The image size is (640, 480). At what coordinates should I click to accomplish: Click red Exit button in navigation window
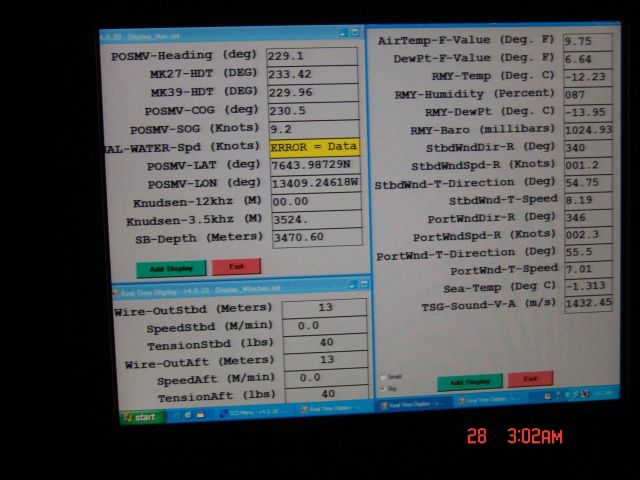(x=236, y=267)
